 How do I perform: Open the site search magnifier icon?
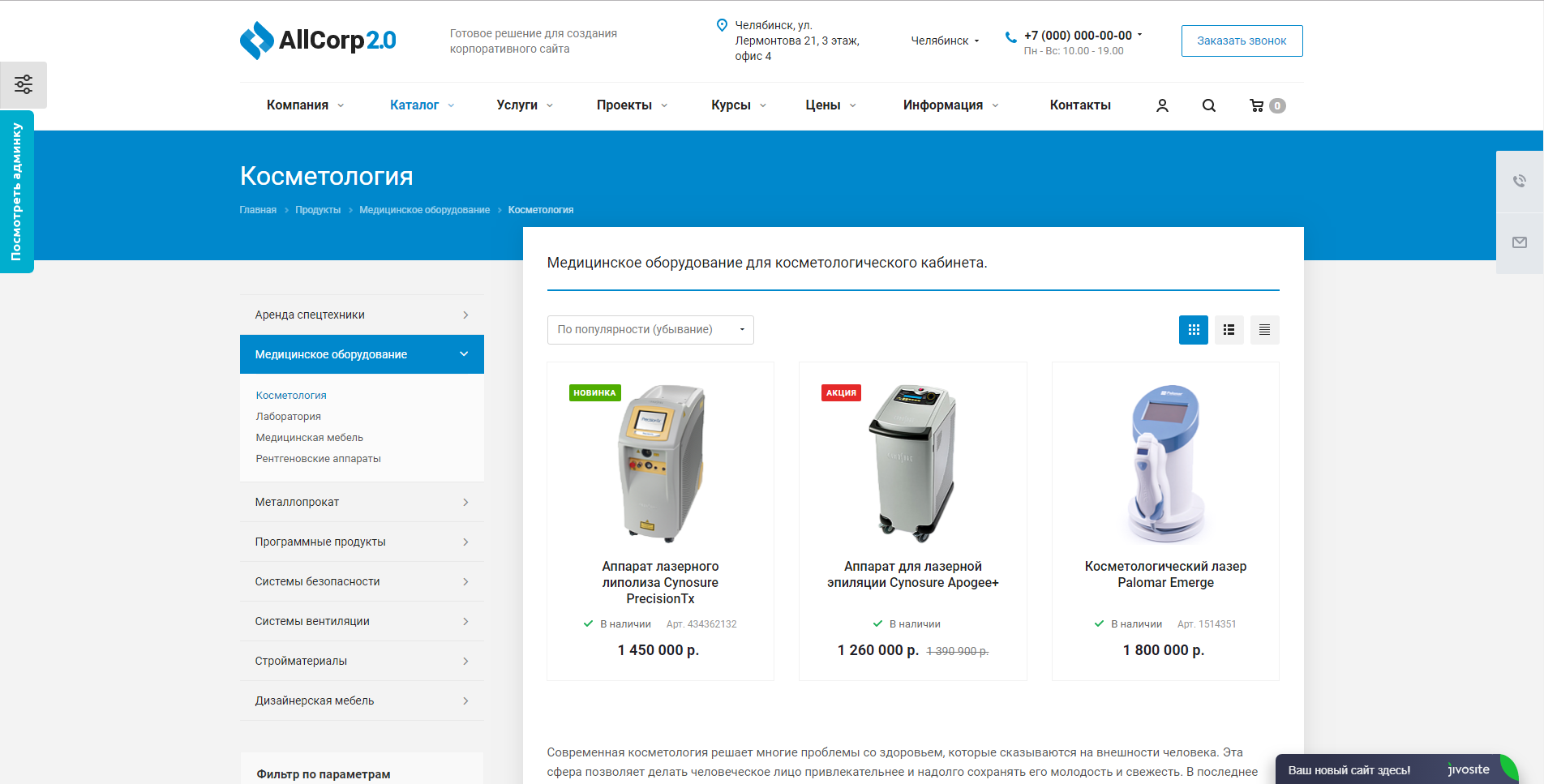(1208, 105)
